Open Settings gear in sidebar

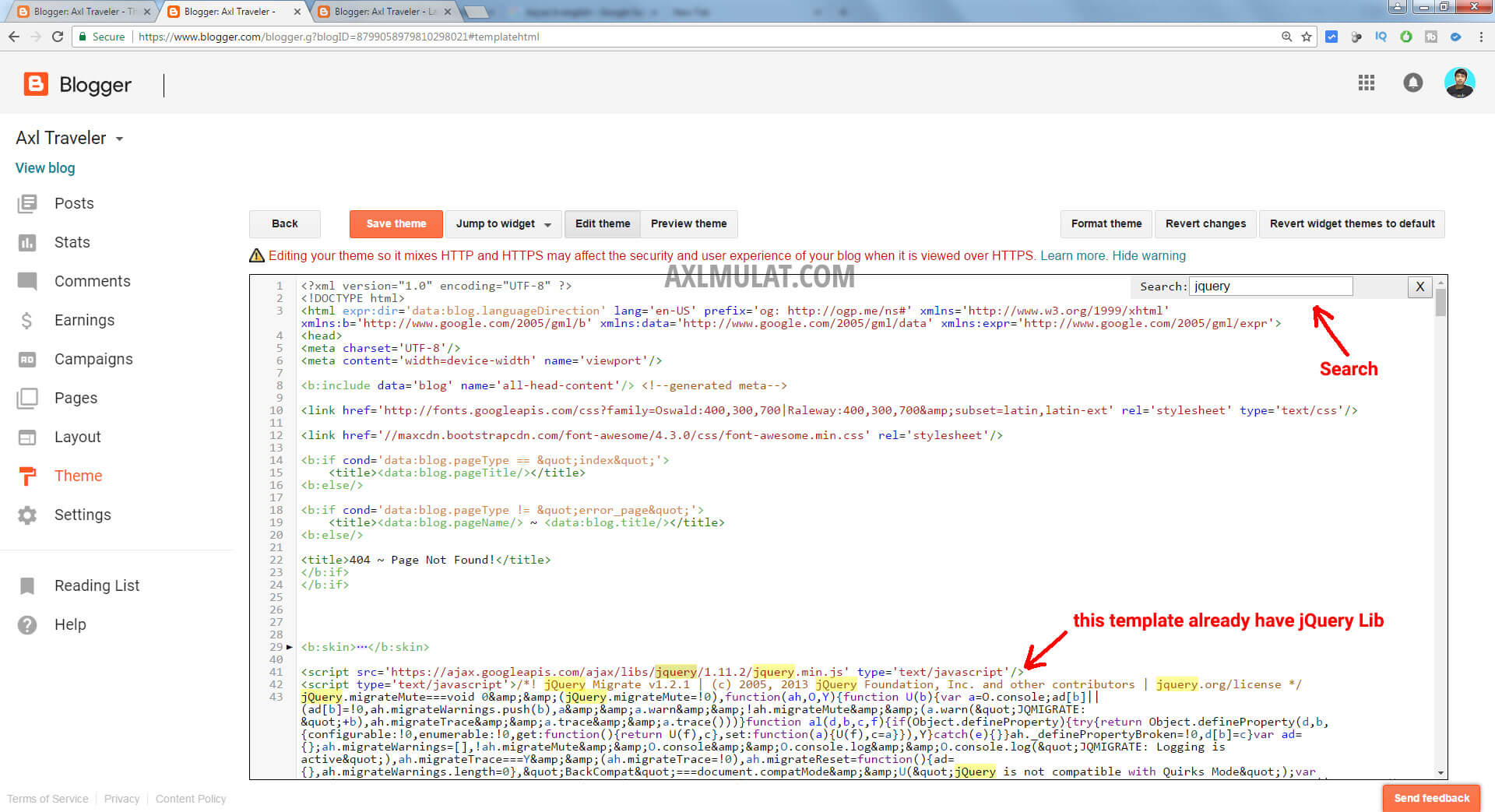pos(27,515)
